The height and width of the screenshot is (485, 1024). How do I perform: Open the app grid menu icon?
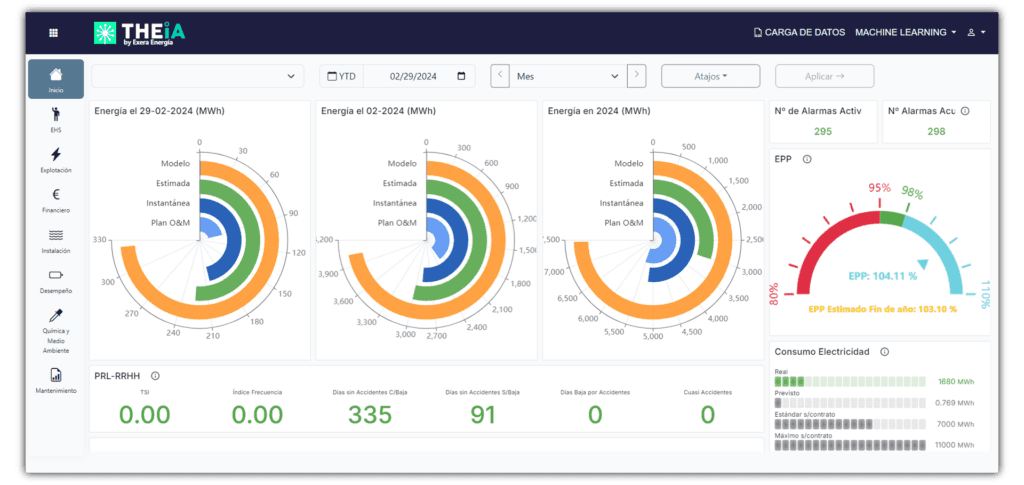(54, 33)
